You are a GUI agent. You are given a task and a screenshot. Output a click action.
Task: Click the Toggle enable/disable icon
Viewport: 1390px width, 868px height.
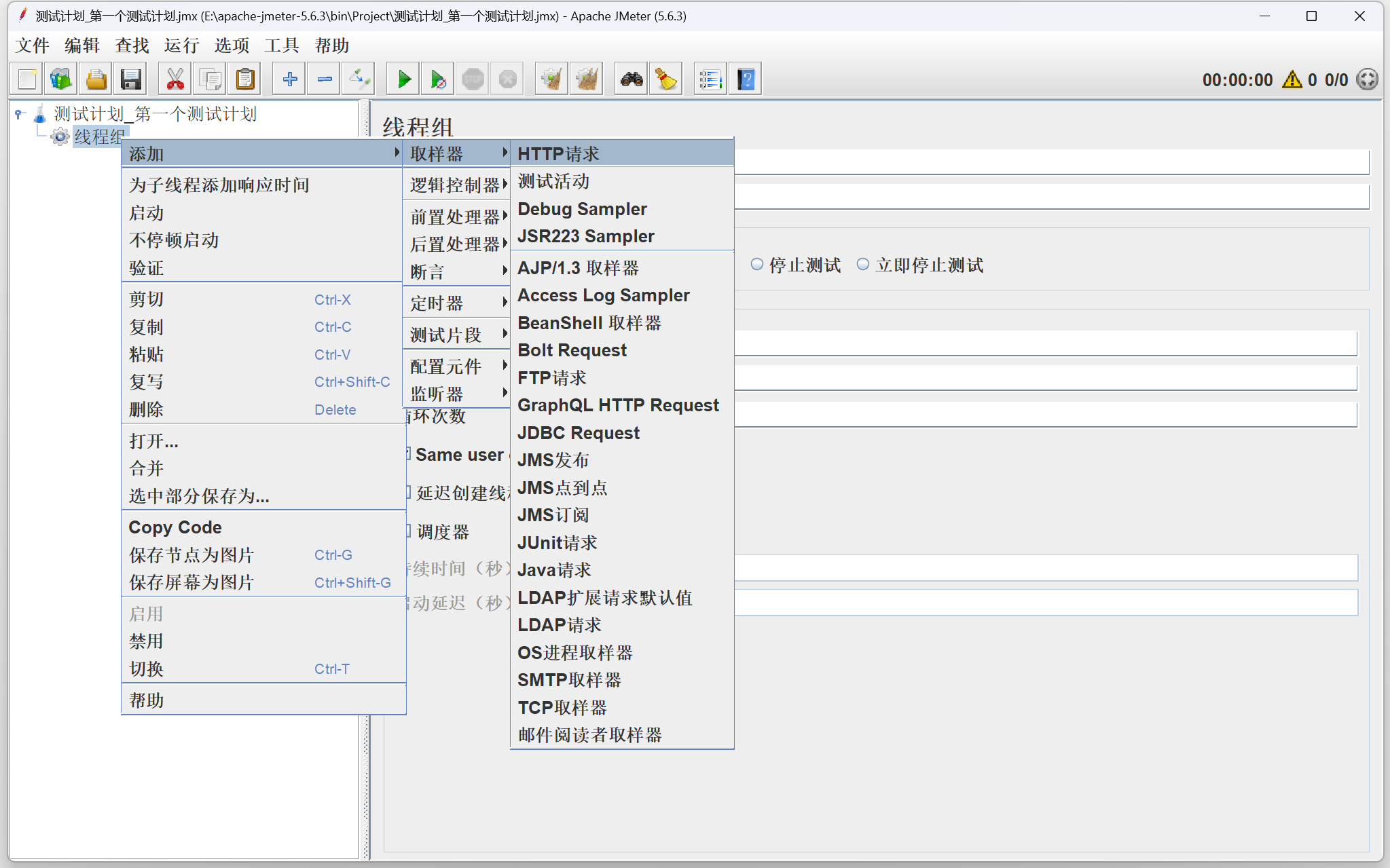359,79
